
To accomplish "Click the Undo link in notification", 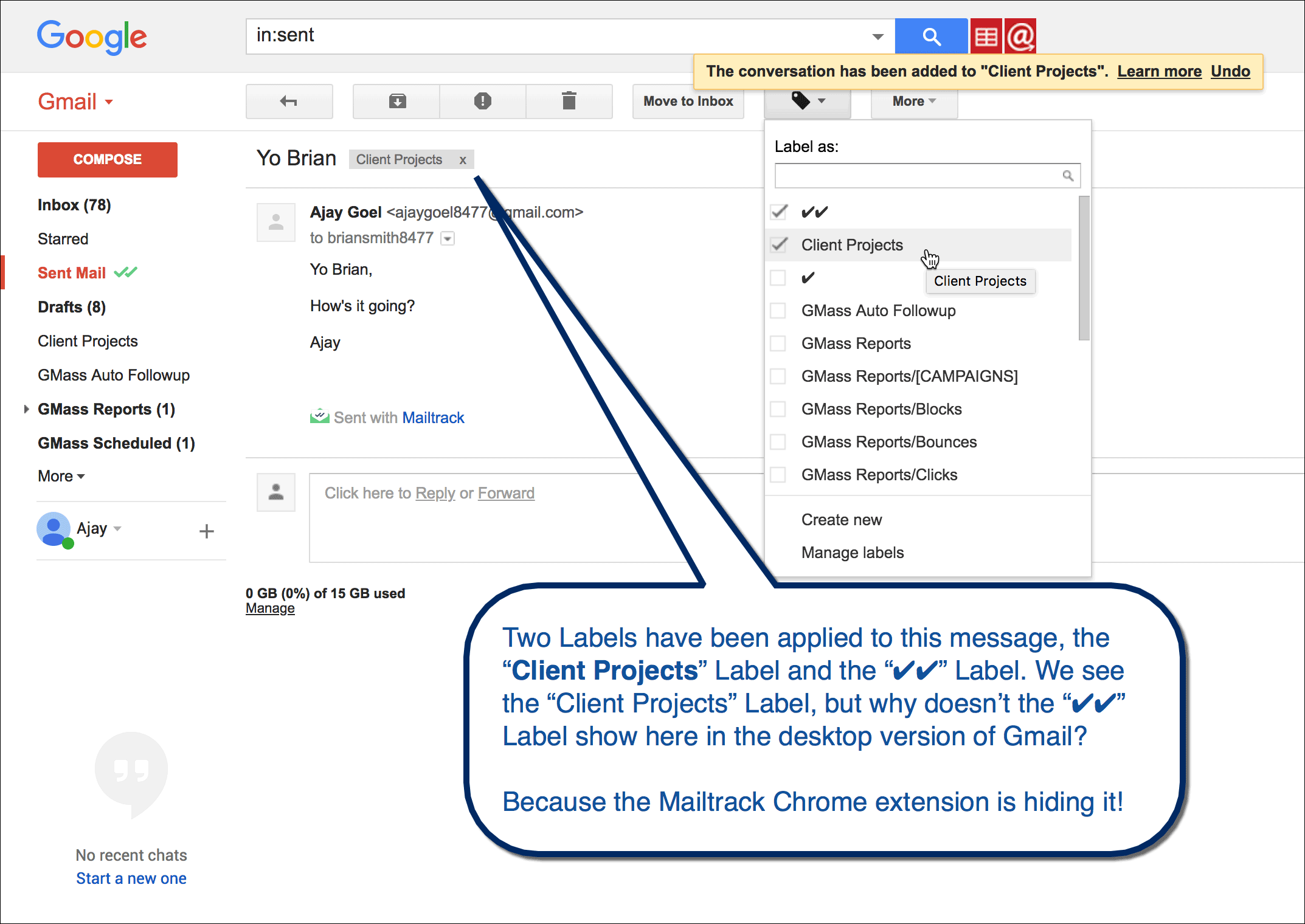I will [x=1230, y=72].
